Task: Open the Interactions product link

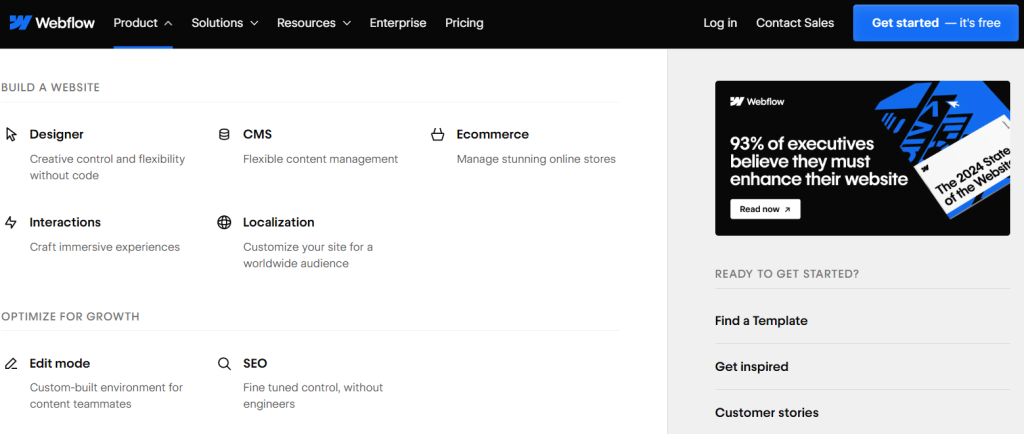Action: [x=65, y=223]
